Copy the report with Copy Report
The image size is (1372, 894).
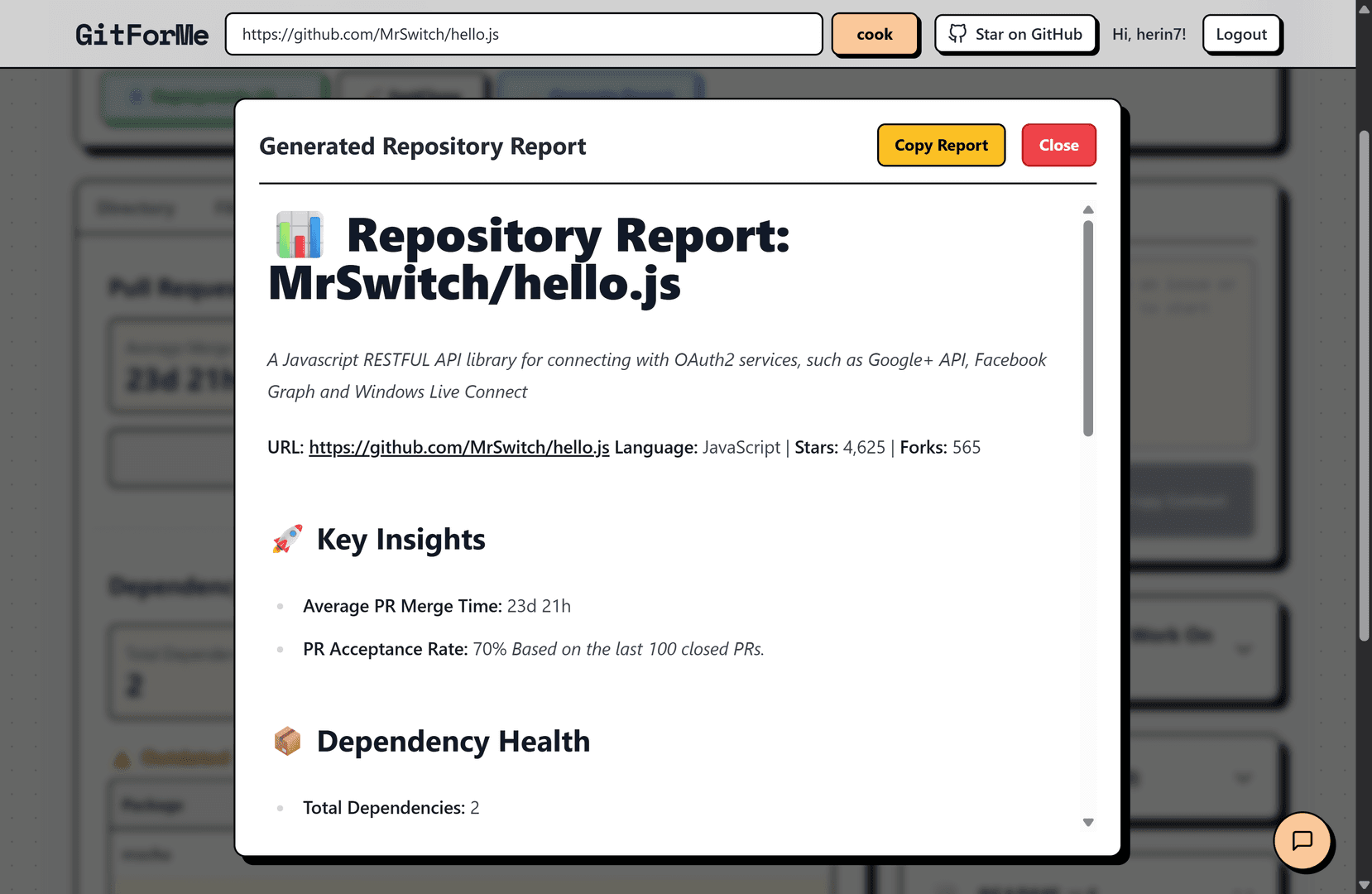pos(941,146)
